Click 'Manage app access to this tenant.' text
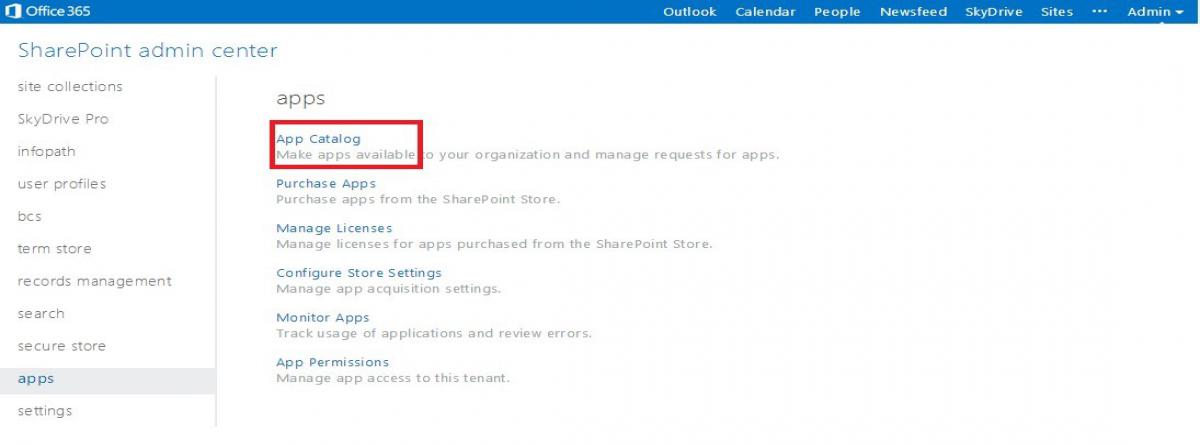The image size is (1200, 446). coord(393,378)
